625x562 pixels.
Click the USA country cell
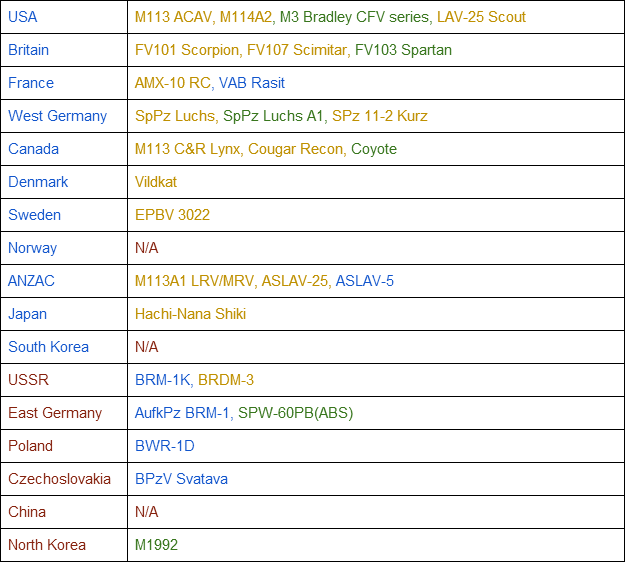pyautogui.click(x=64, y=17)
